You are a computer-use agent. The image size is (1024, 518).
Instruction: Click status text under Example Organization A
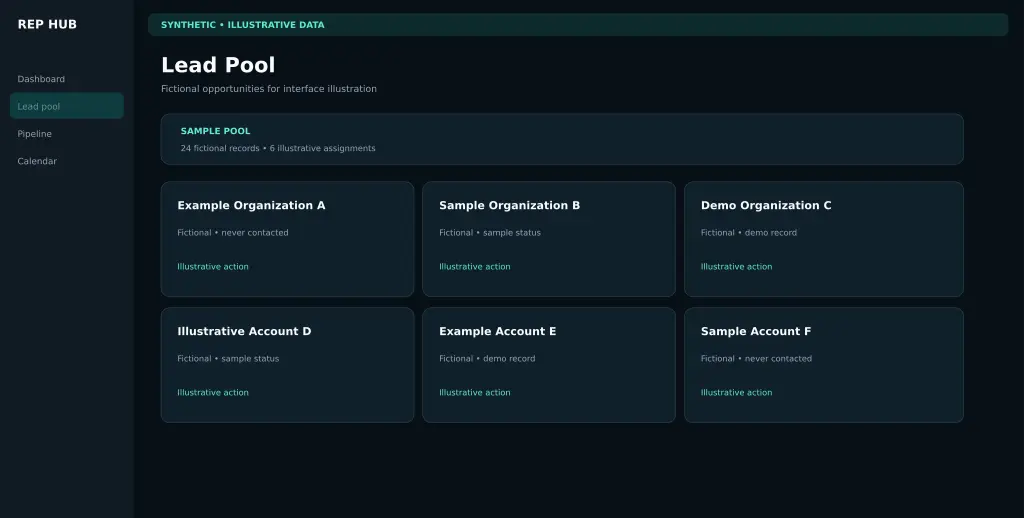point(232,233)
